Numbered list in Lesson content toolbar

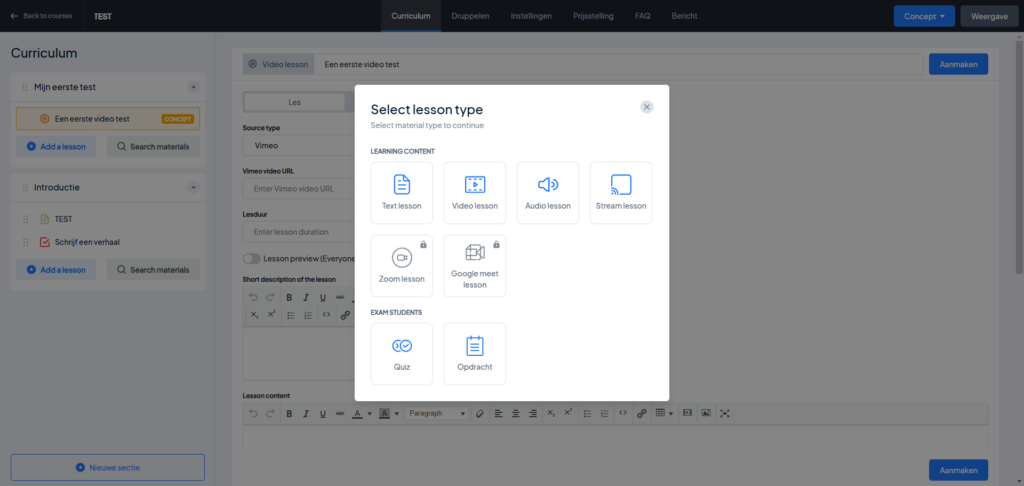(x=605, y=413)
